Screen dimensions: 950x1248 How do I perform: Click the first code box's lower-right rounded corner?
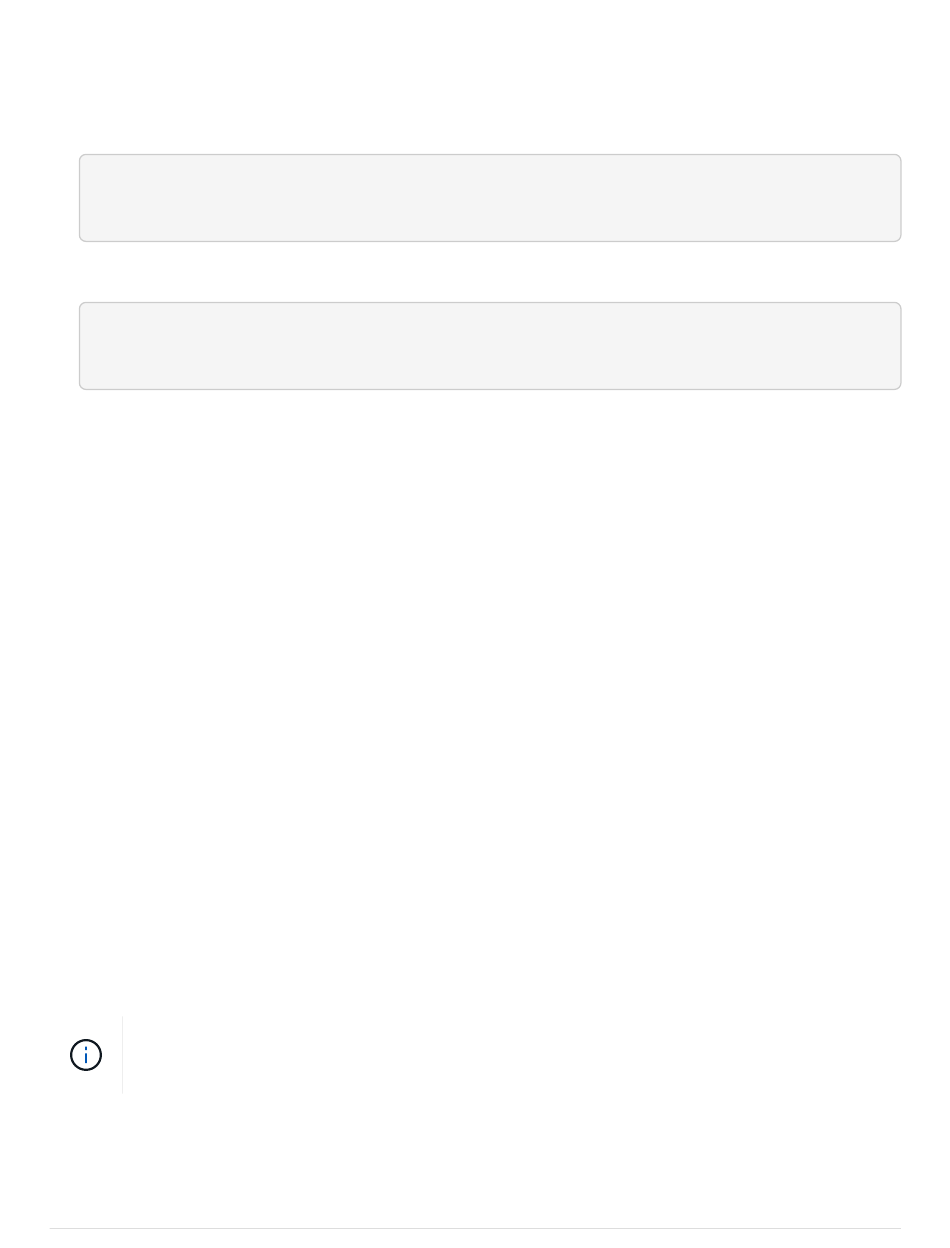pos(897,238)
